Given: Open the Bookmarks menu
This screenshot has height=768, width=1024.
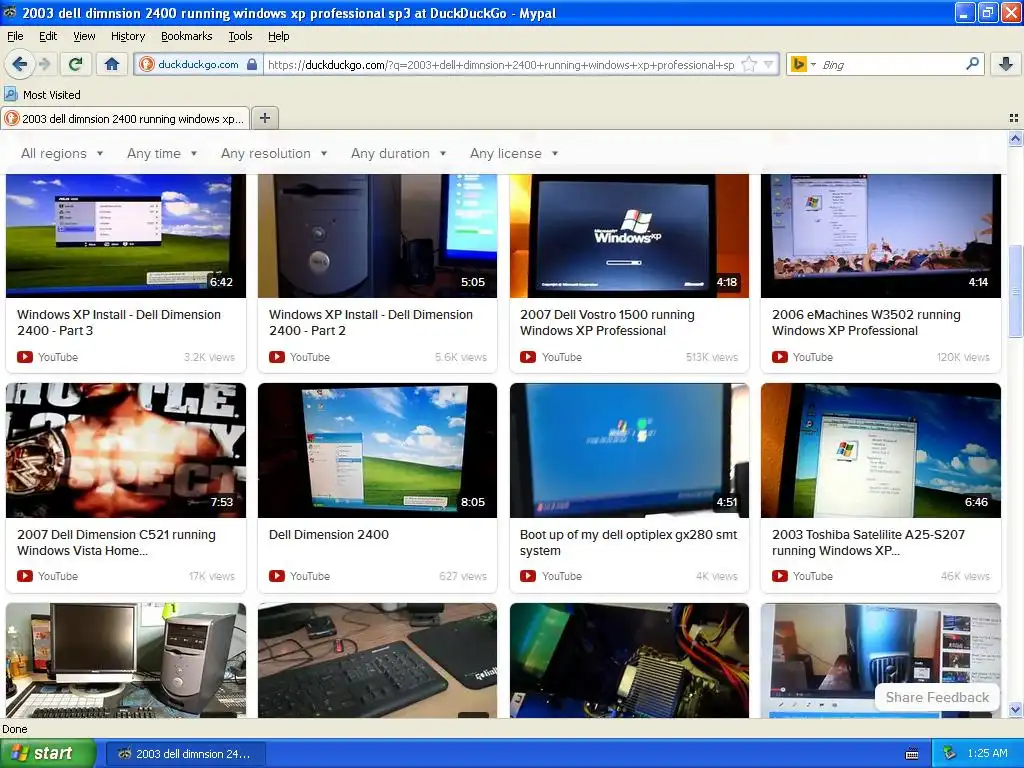Looking at the screenshot, I should pyautogui.click(x=187, y=36).
